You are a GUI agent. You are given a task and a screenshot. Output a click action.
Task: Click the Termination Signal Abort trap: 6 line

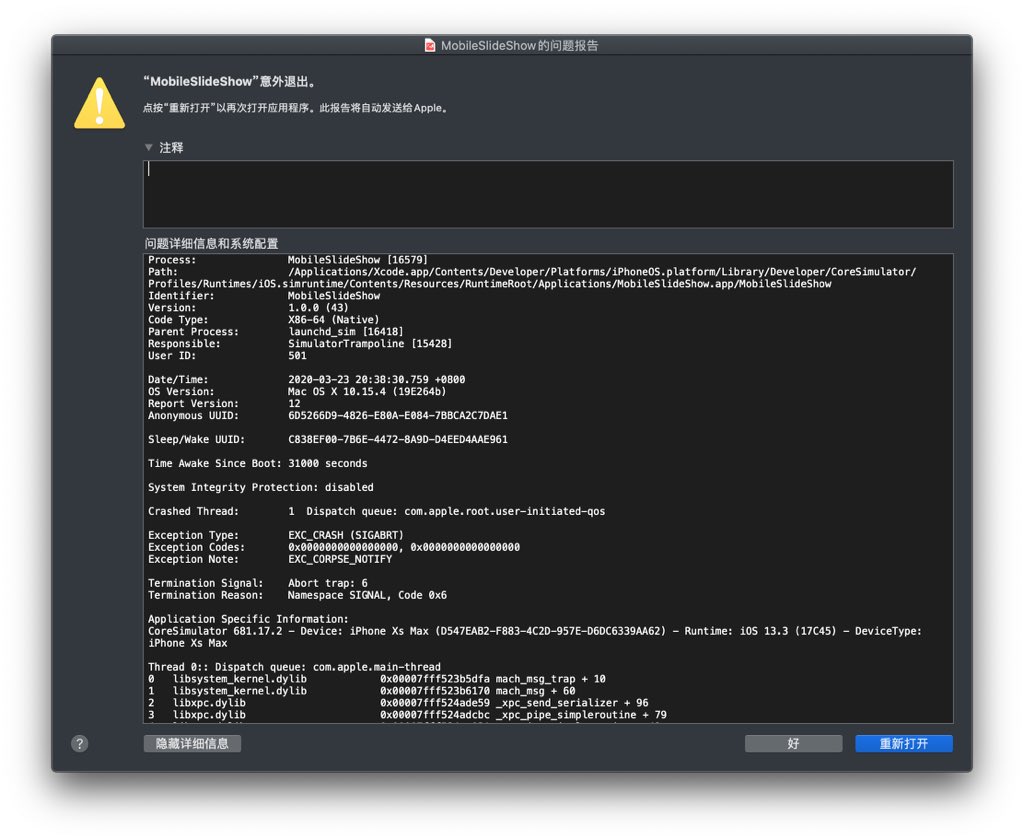(x=257, y=583)
